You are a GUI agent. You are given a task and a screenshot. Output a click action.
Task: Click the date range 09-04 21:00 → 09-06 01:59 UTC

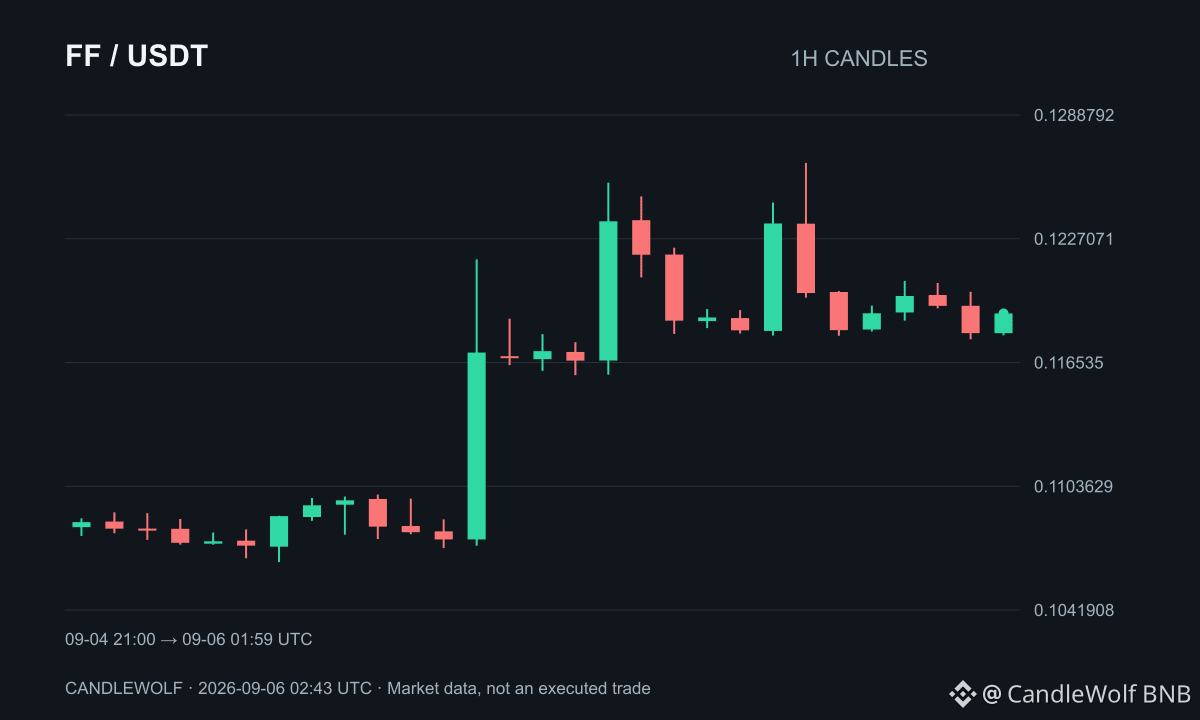[x=189, y=639]
